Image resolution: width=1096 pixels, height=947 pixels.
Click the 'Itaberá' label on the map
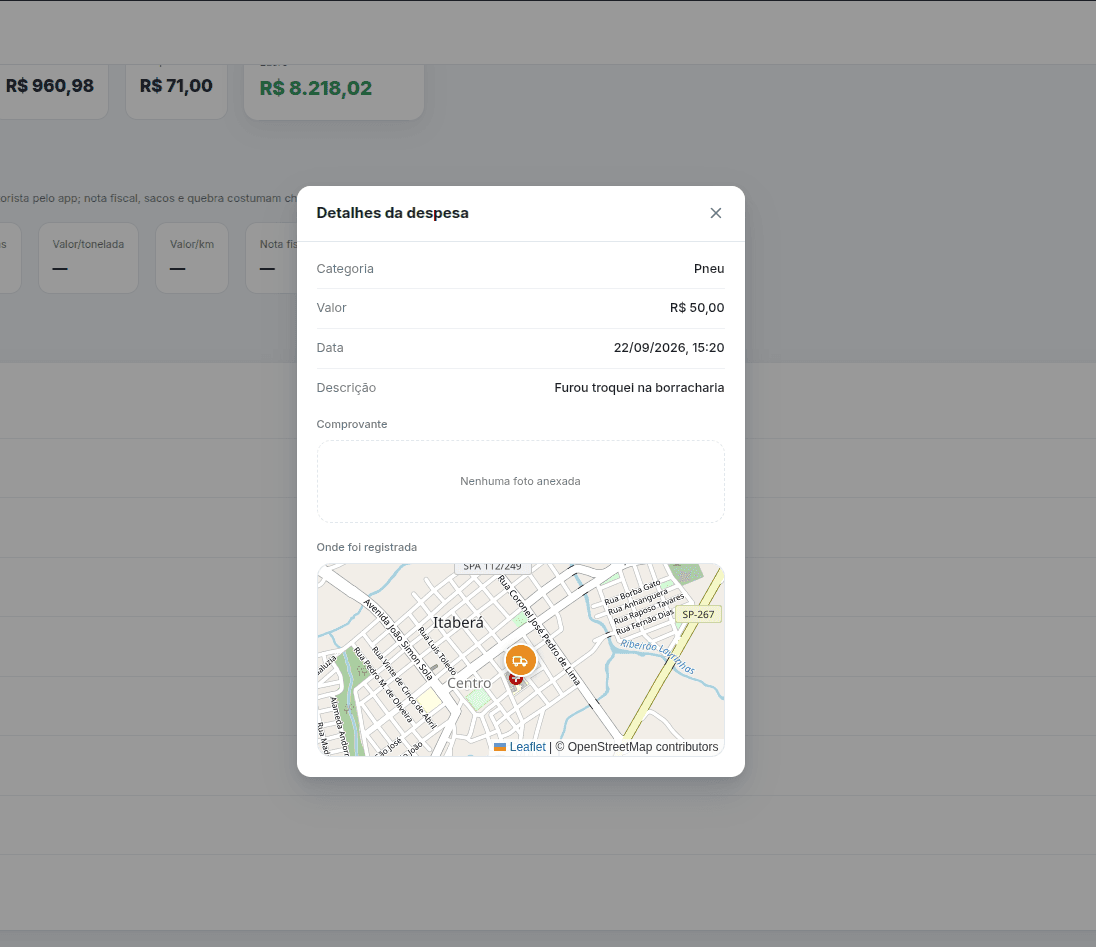pyautogui.click(x=458, y=623)
